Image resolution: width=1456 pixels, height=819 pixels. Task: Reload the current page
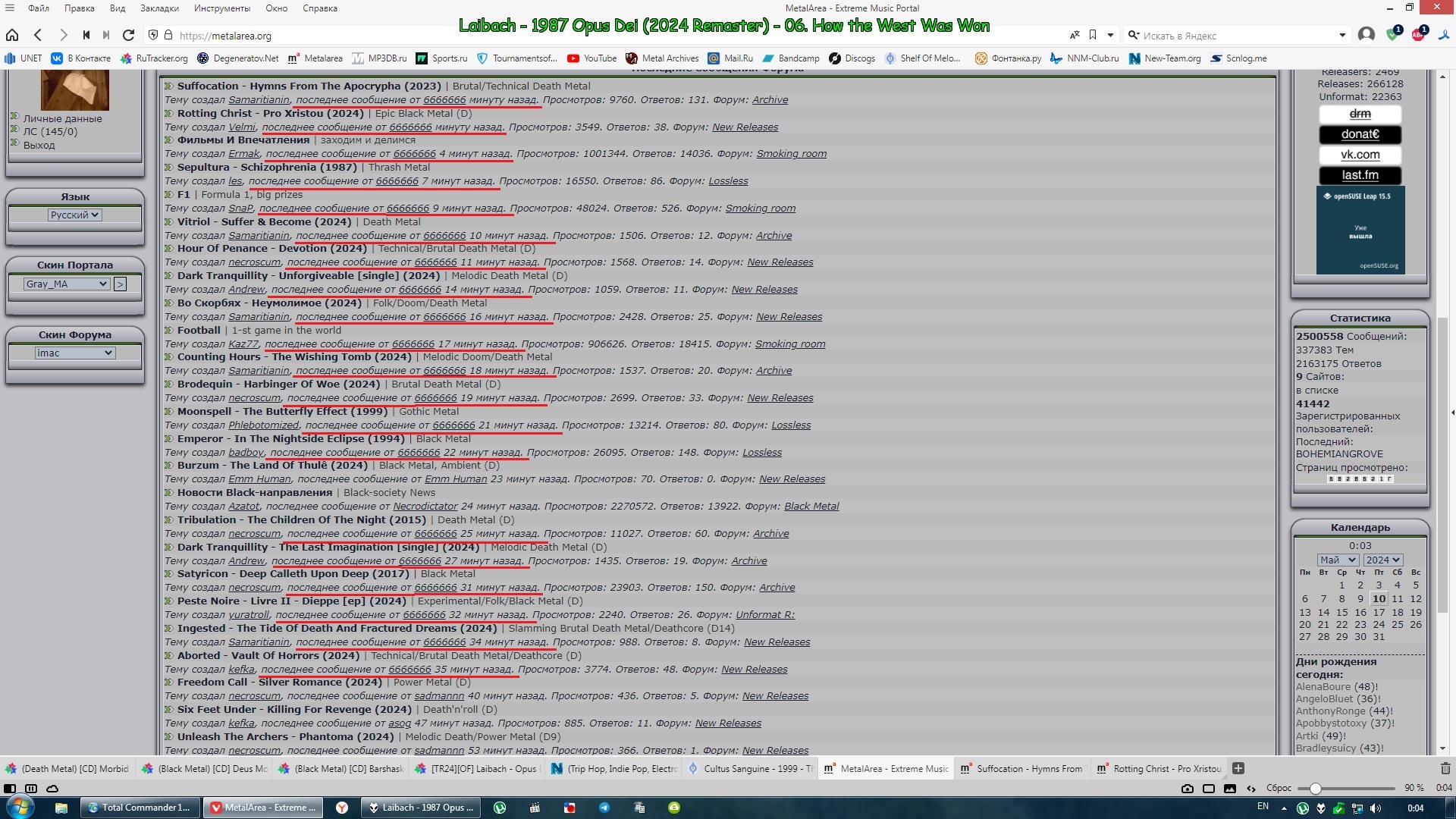(128, 35)
